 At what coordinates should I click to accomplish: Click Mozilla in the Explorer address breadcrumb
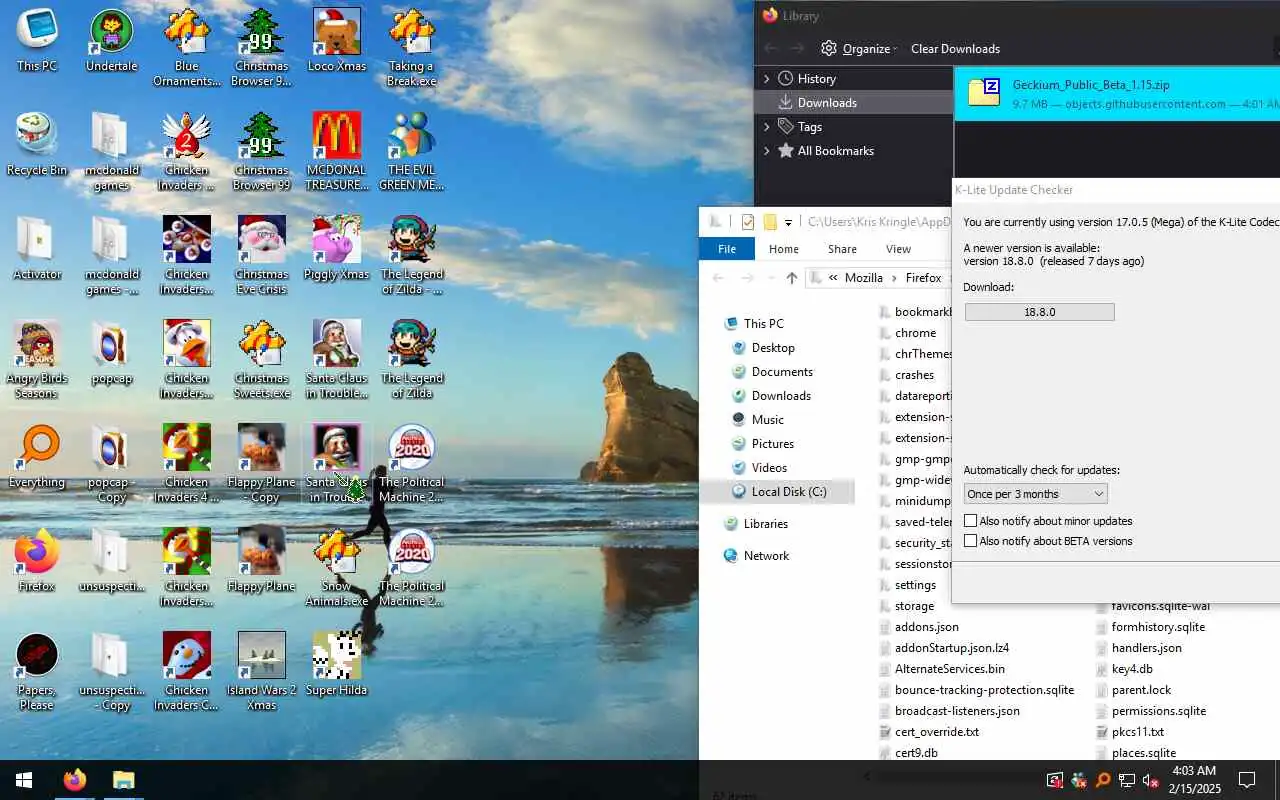point(864,278)
